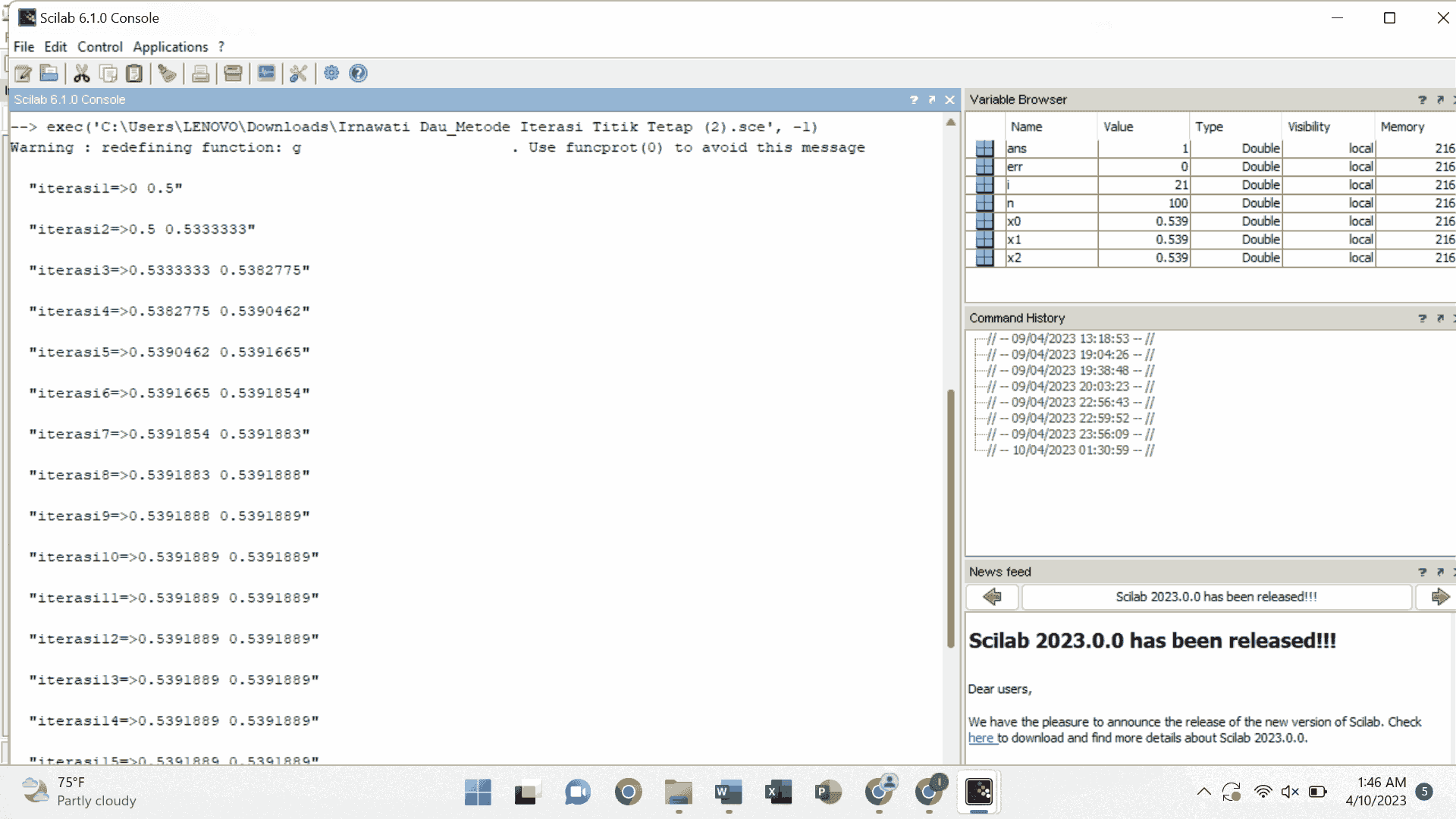Open Scilab preferences tools icon
The width and height of the screenshot is (1456, 819).
point(299,74)
